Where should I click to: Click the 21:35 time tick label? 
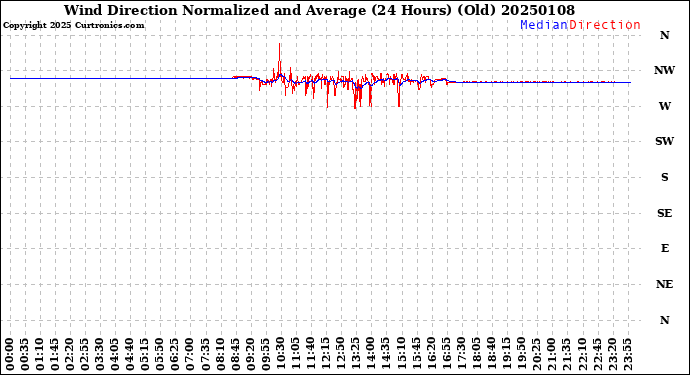567,354
